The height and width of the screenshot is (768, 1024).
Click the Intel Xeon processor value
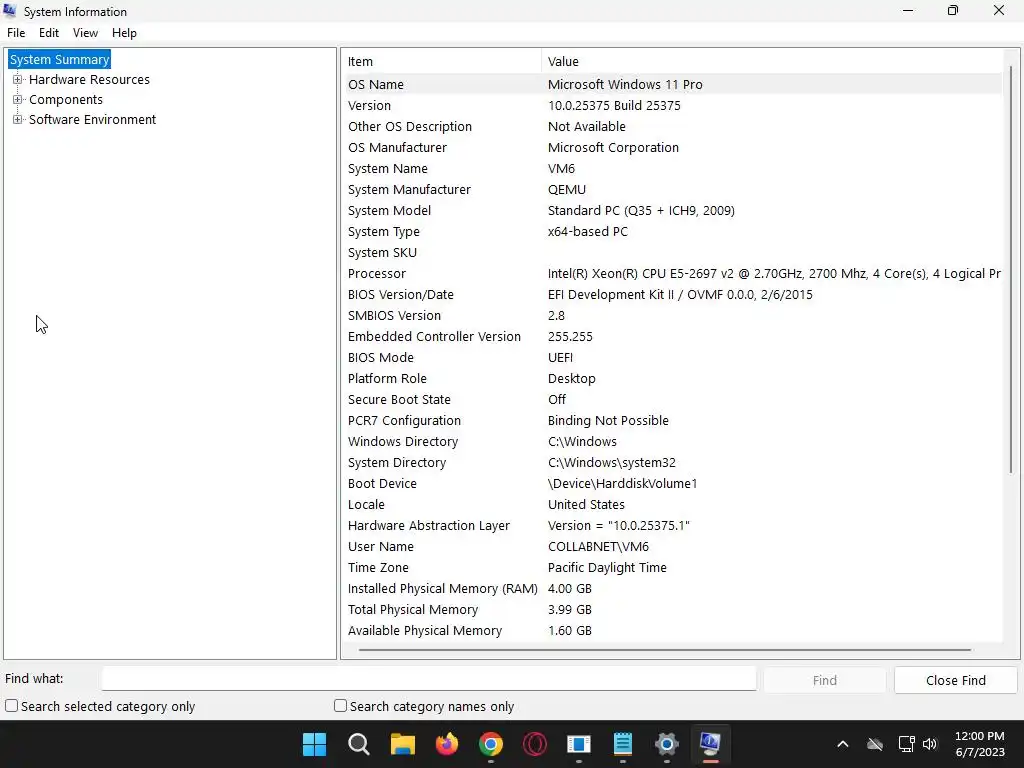[x=774, y=274]
